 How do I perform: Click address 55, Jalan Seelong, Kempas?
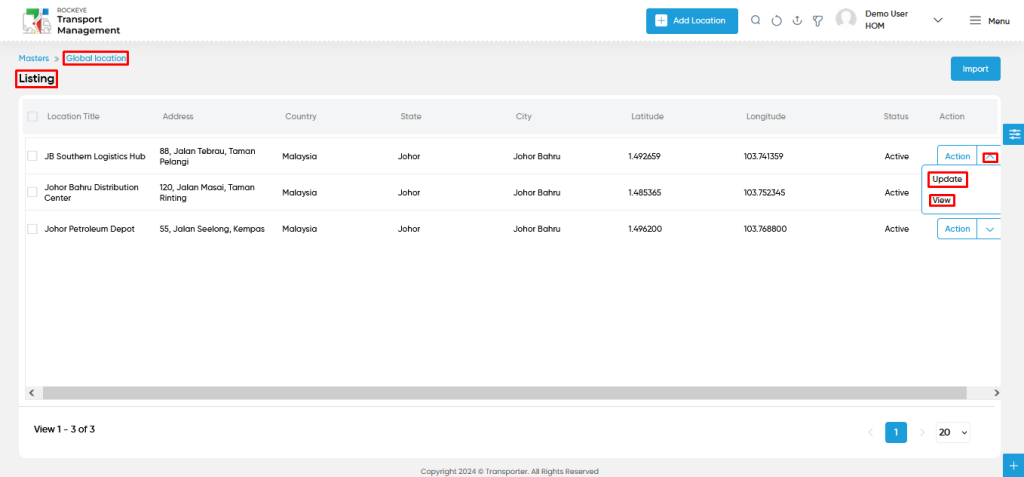tap(212, 229)
